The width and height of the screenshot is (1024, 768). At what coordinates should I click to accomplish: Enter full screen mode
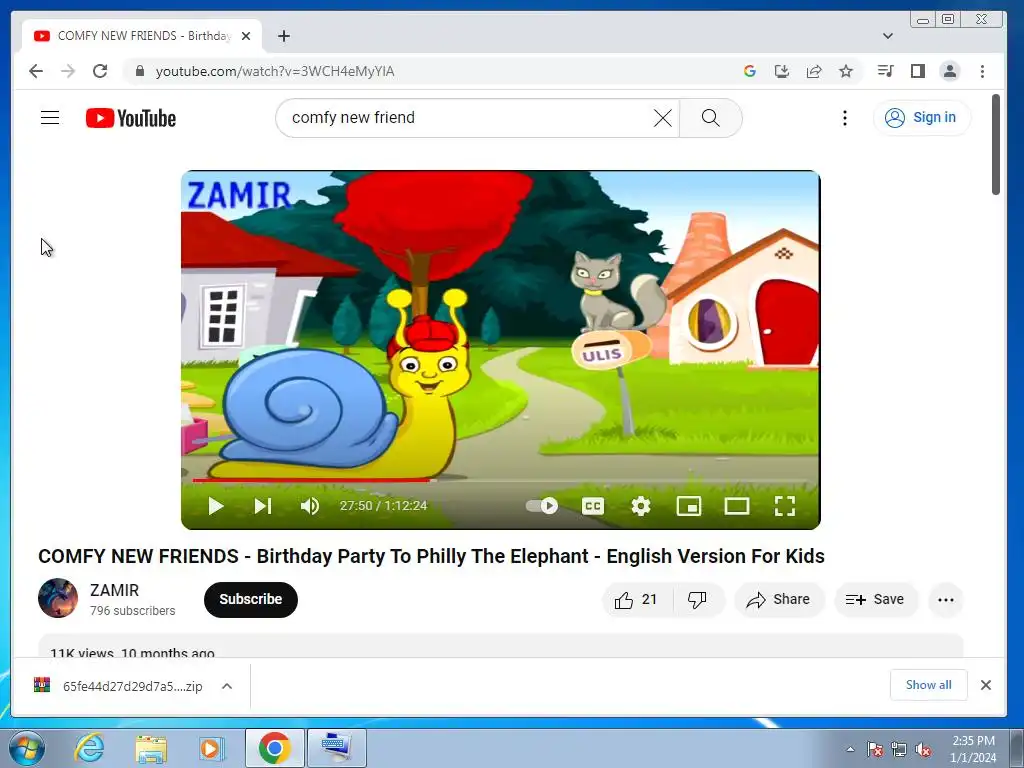pyautogui.click(x=785, y=506)
